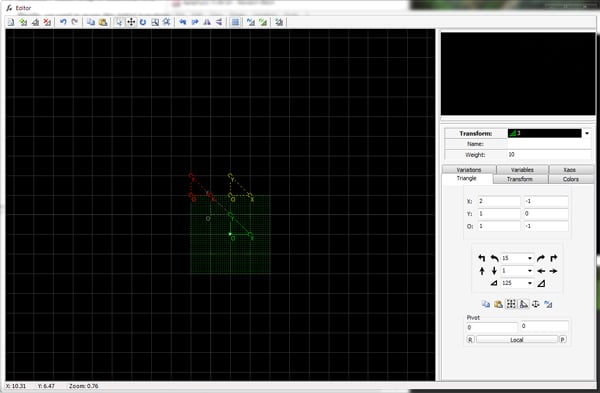
Task: Click the first Pivot coordinate field
Action: pyautogui.click(x=492, y=327)
